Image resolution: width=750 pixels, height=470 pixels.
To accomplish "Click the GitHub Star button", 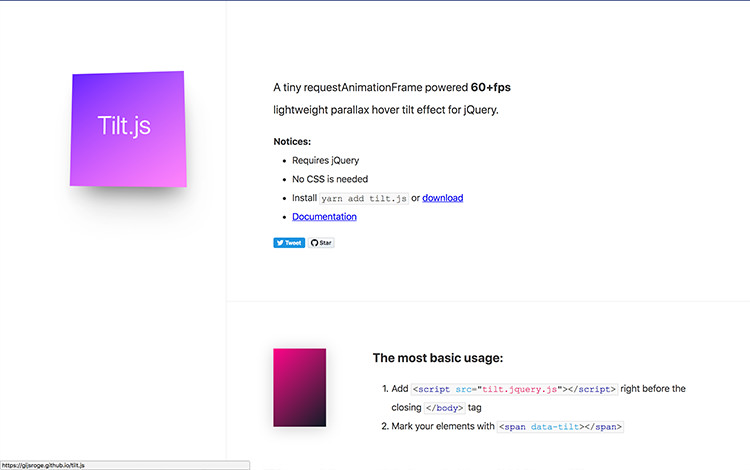I will (x=321, y=242).
